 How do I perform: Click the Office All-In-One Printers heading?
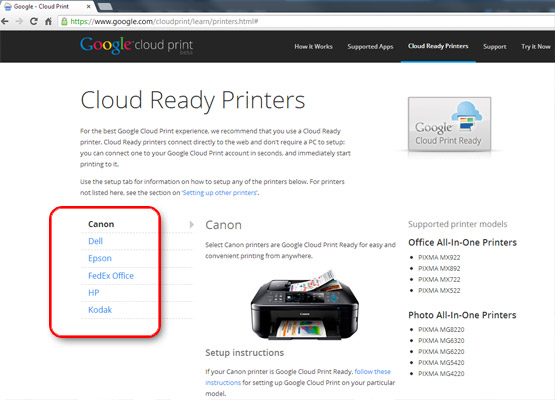coord(462,242)
